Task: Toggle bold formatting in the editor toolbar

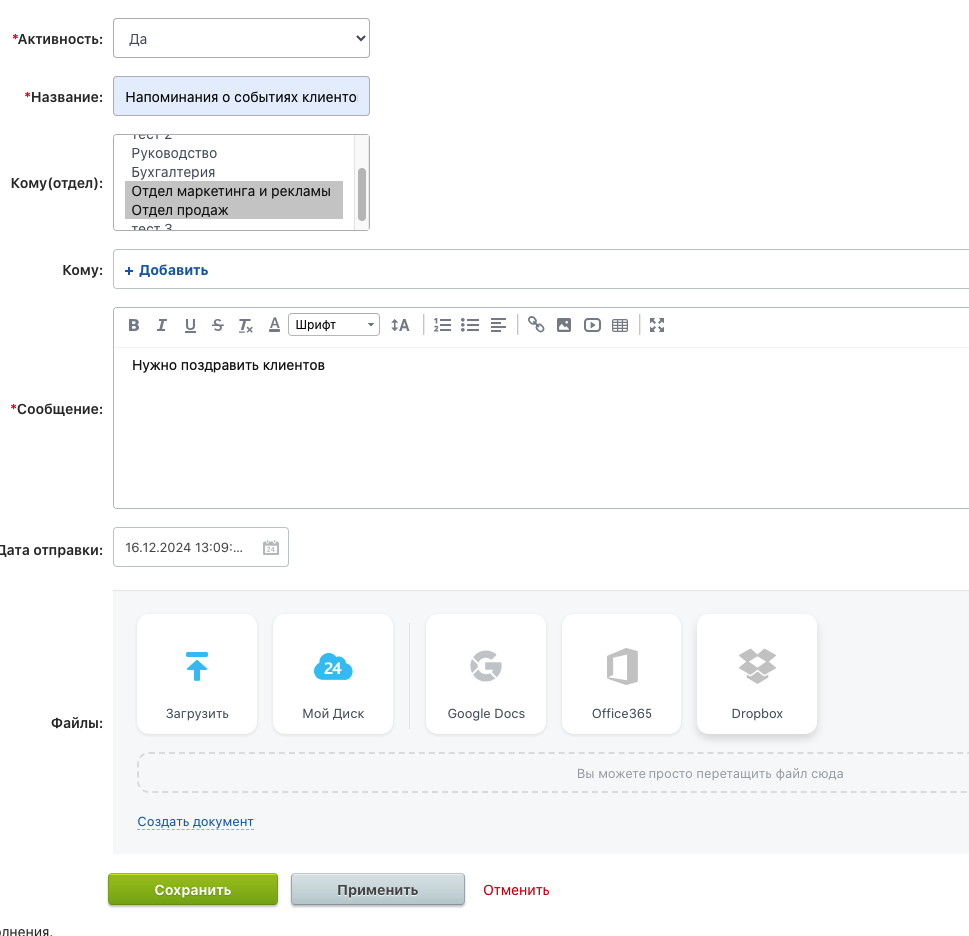Action: 133,325
